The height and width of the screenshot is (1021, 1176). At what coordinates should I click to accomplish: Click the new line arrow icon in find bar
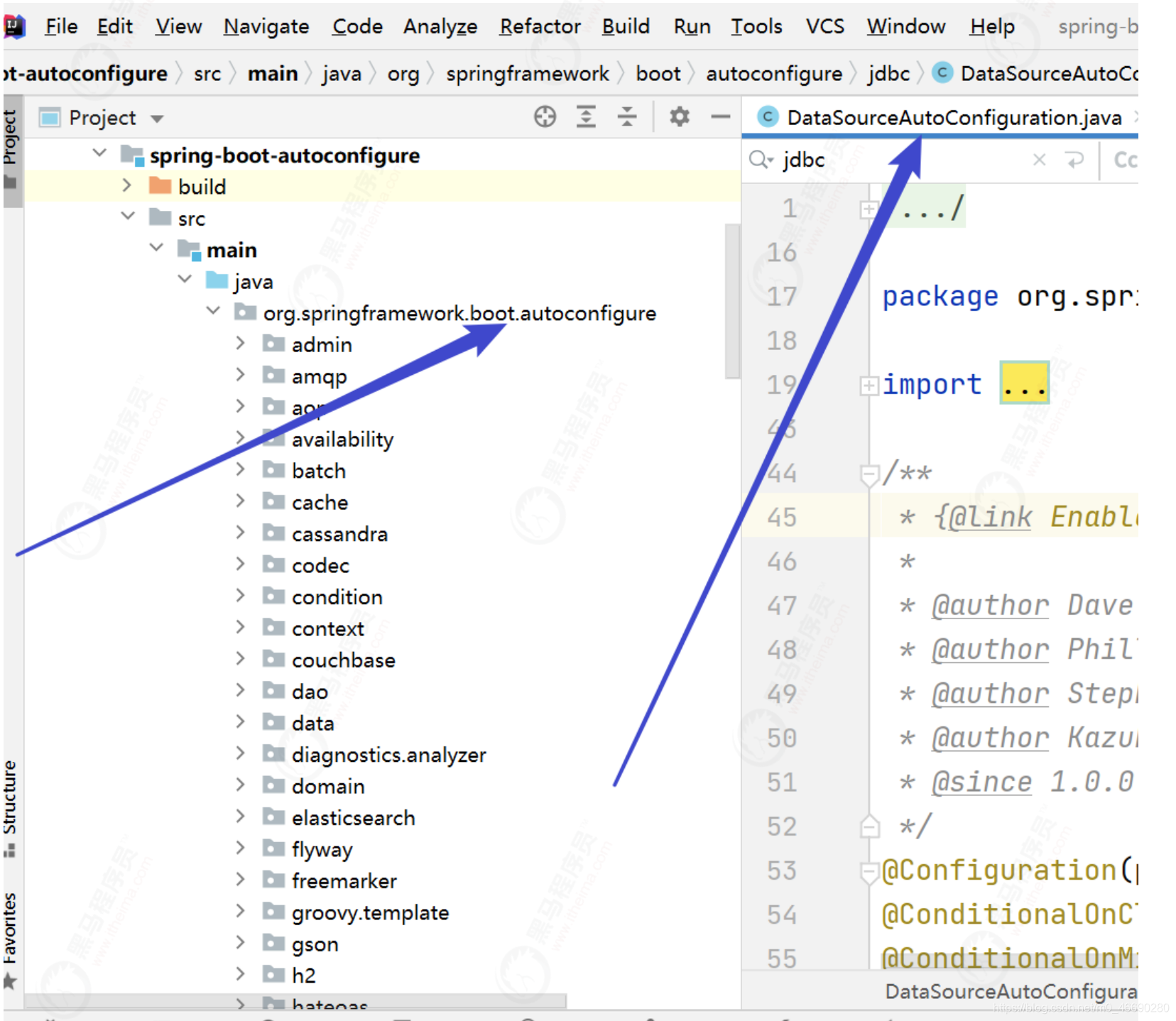[x=1075, y=160]
